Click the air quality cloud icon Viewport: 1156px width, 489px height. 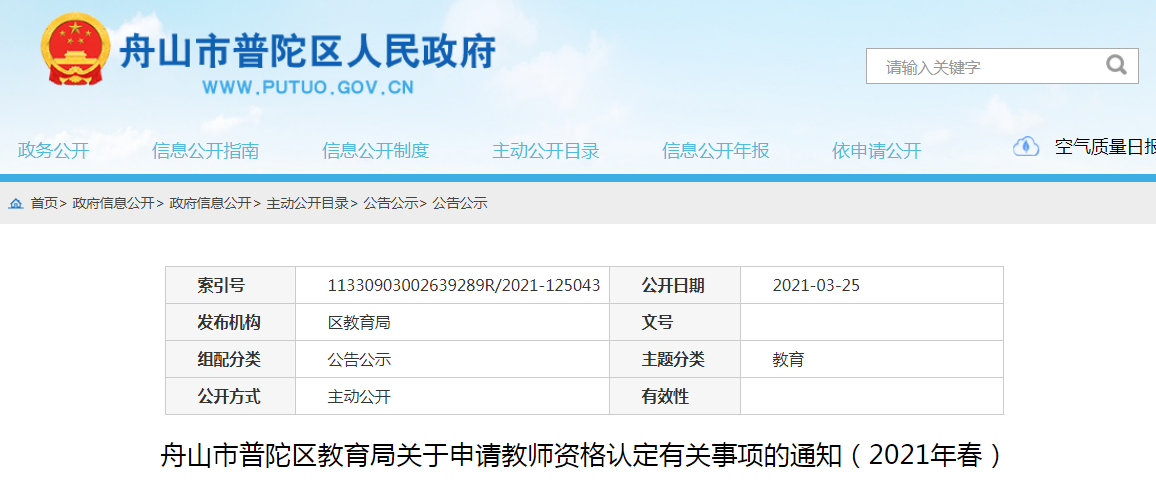(1026, 146)
